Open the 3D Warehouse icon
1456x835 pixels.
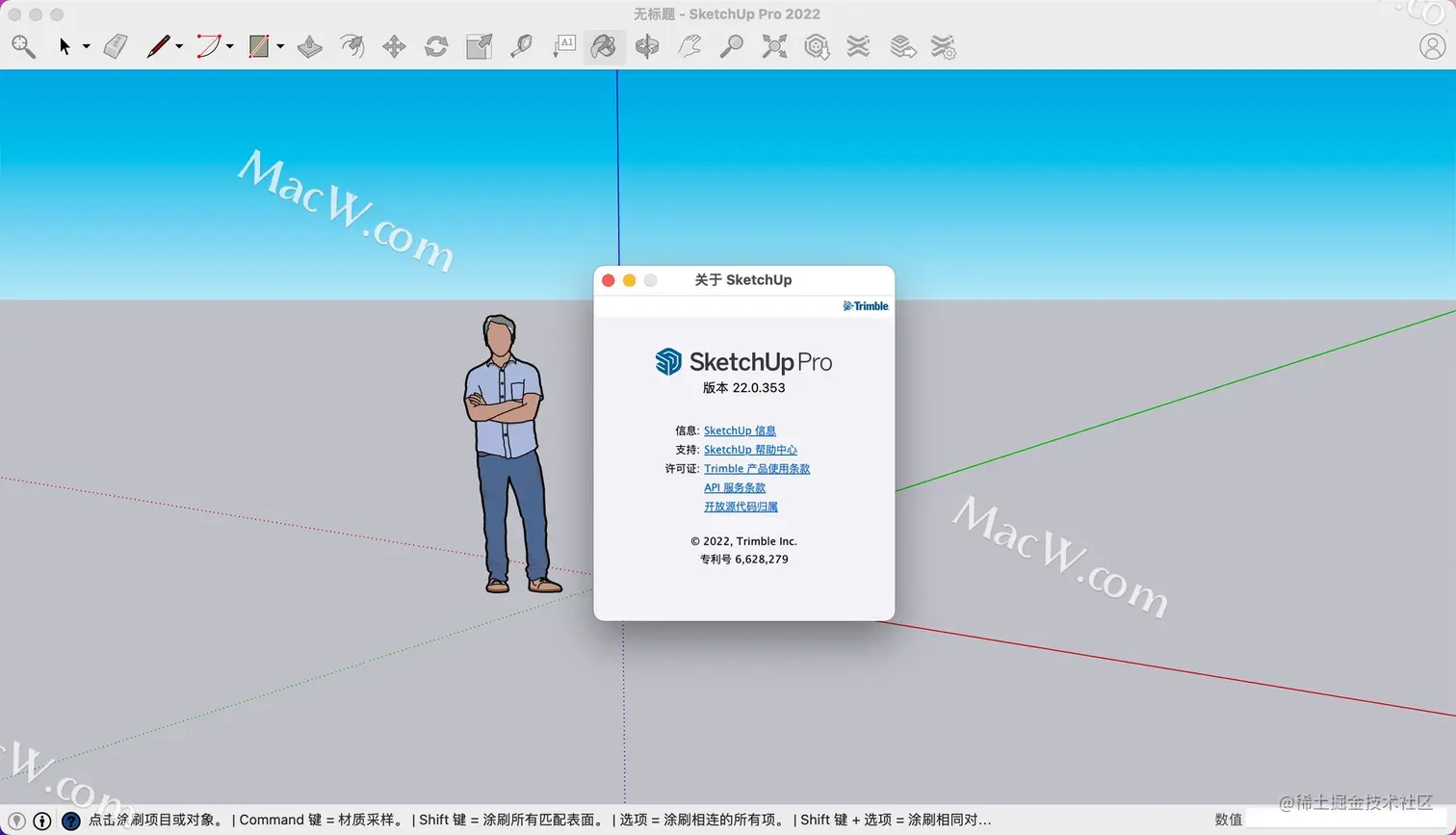pos(817,46)
